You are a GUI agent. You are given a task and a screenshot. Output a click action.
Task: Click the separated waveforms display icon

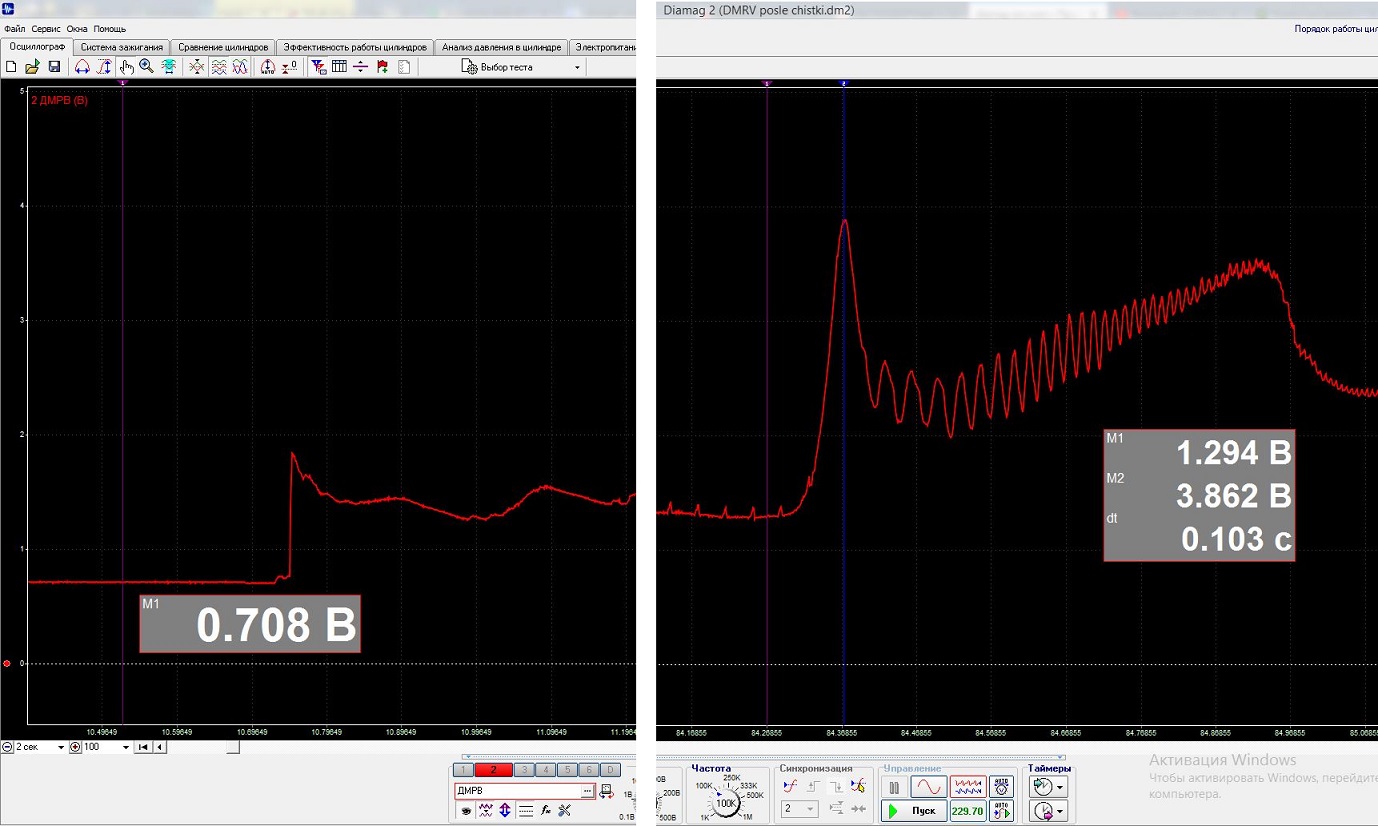pos(218,67)
